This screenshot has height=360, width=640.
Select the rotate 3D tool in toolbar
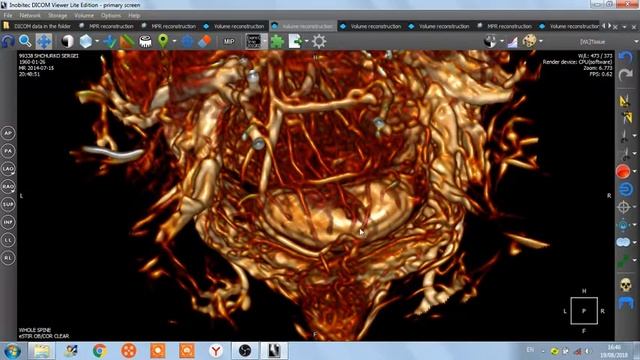(8, 41)
